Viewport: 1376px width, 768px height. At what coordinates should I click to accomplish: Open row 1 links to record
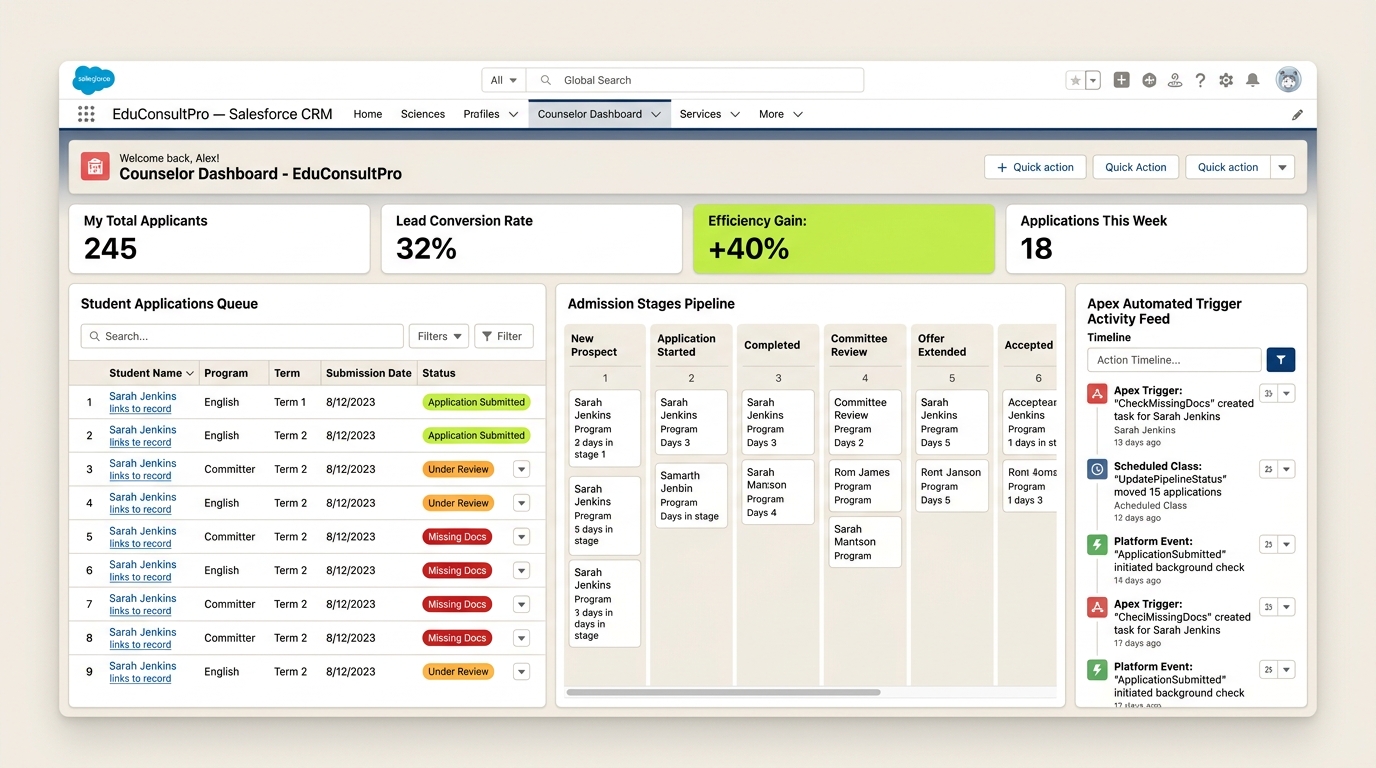140,409
